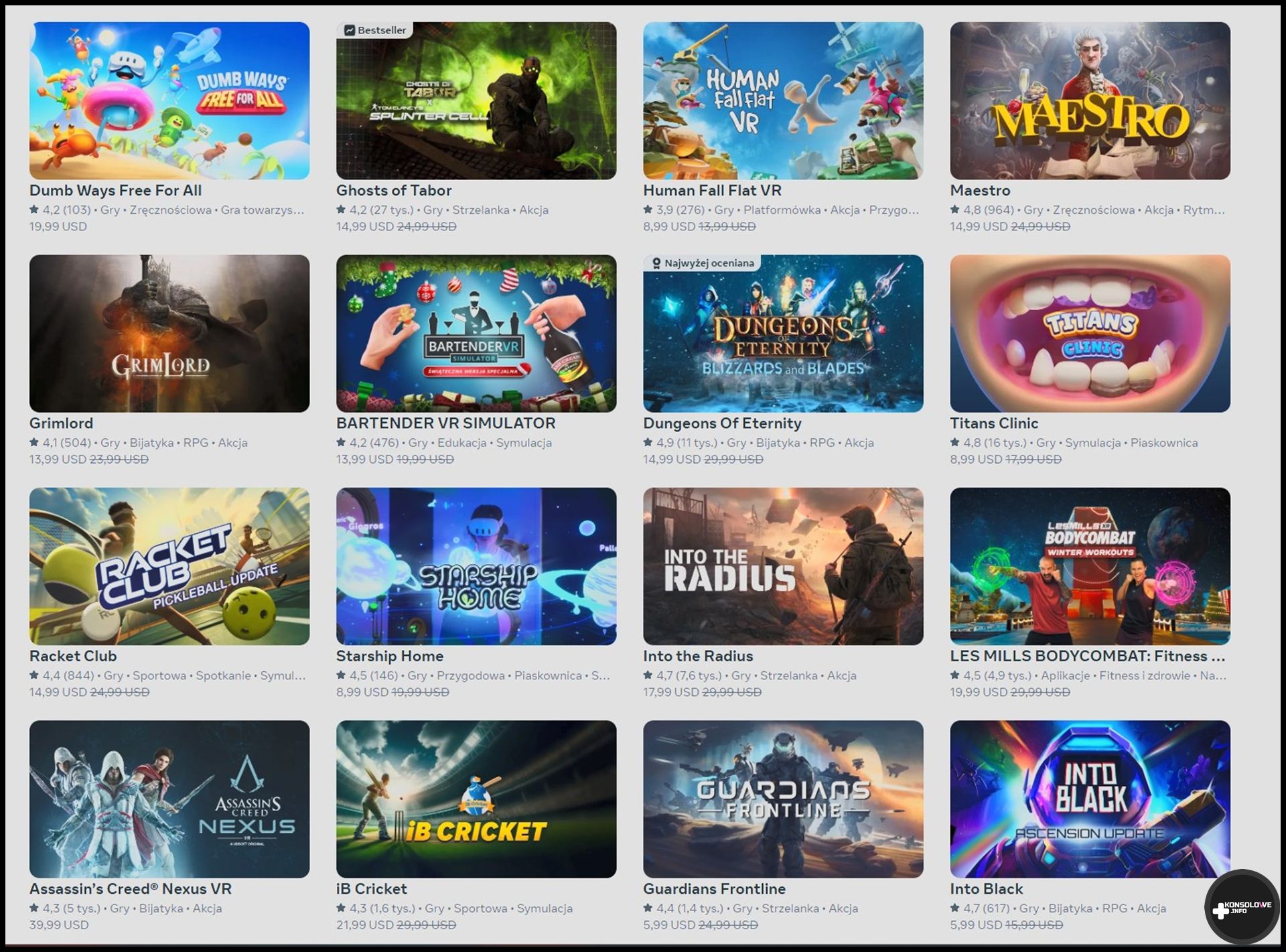1286x952 pixels.
Task: Open the Into Black game thumbnail
Action: click(1090, 799)
